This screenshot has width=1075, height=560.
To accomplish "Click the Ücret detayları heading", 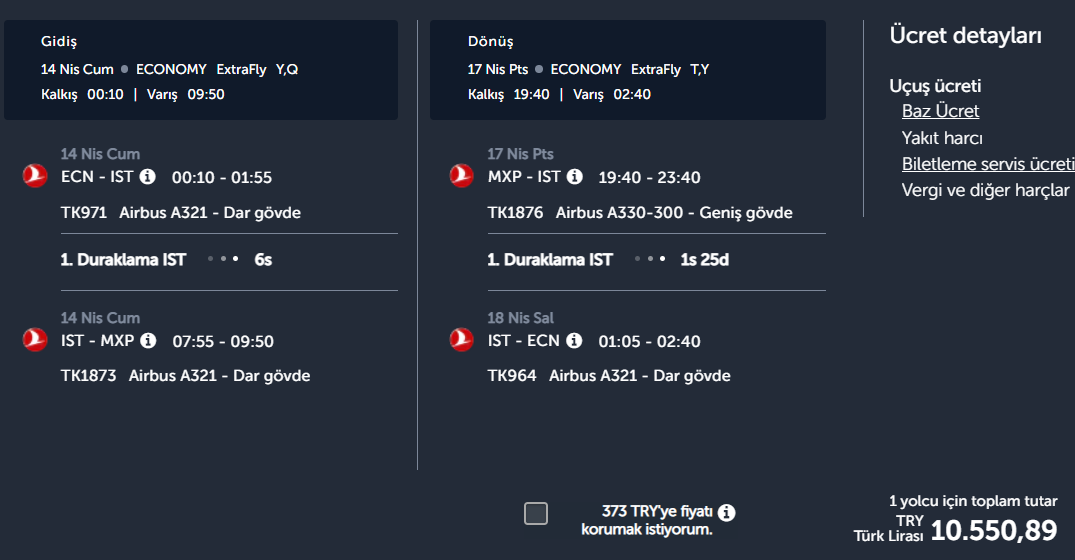I will coord(965,36).
